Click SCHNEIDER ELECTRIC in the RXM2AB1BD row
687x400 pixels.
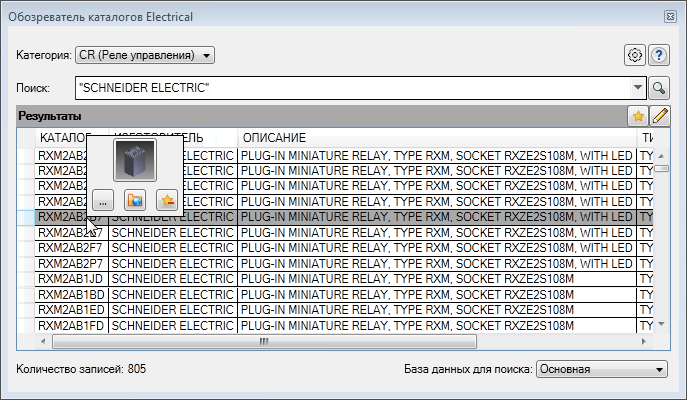click(x=173, y=295)
